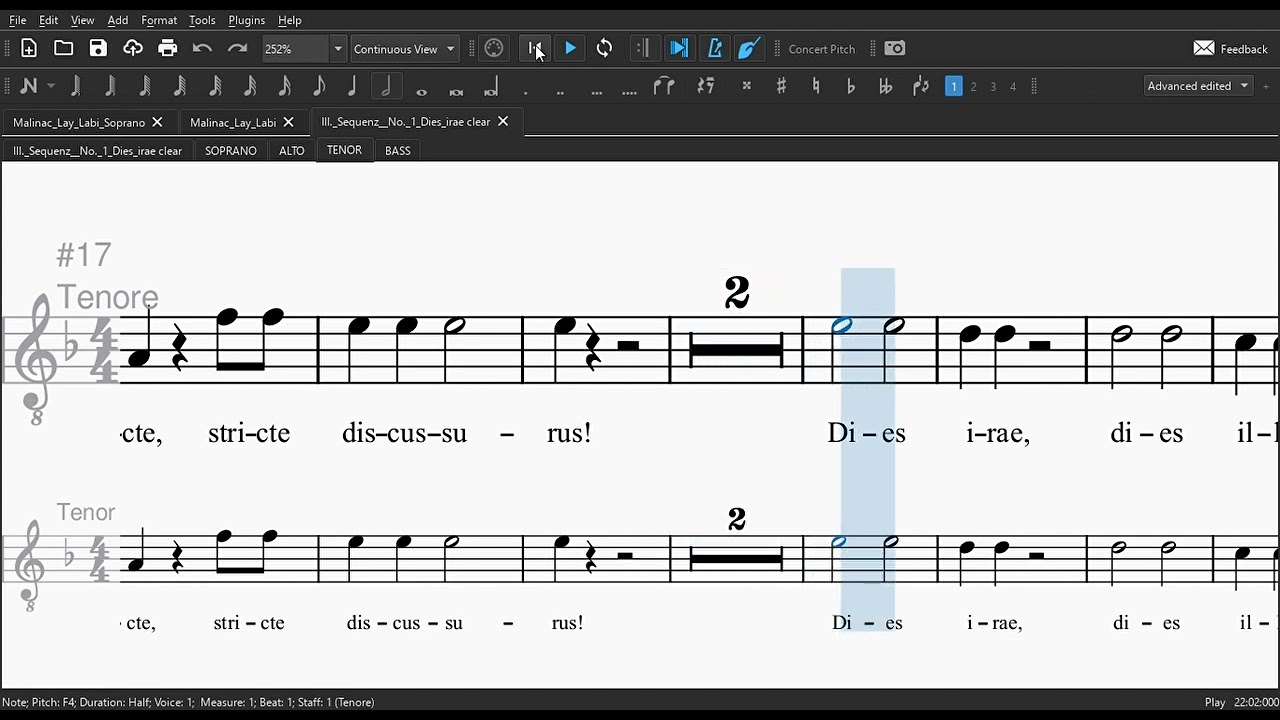Toggle pan score during playback
Viewport: 1280px width, 720px height.
pos(678,48)
